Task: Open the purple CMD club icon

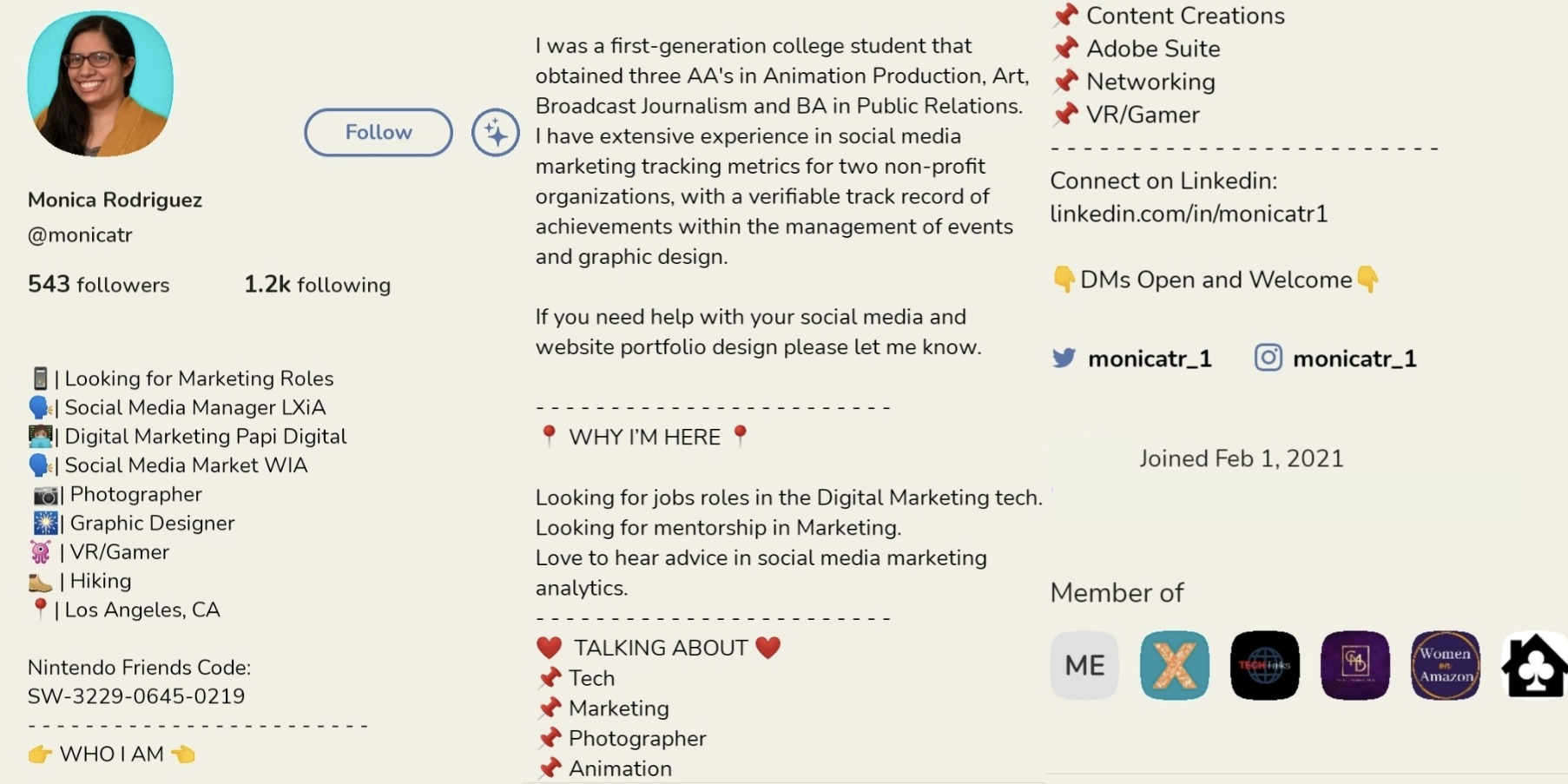Action: [x=1354, y=665]
